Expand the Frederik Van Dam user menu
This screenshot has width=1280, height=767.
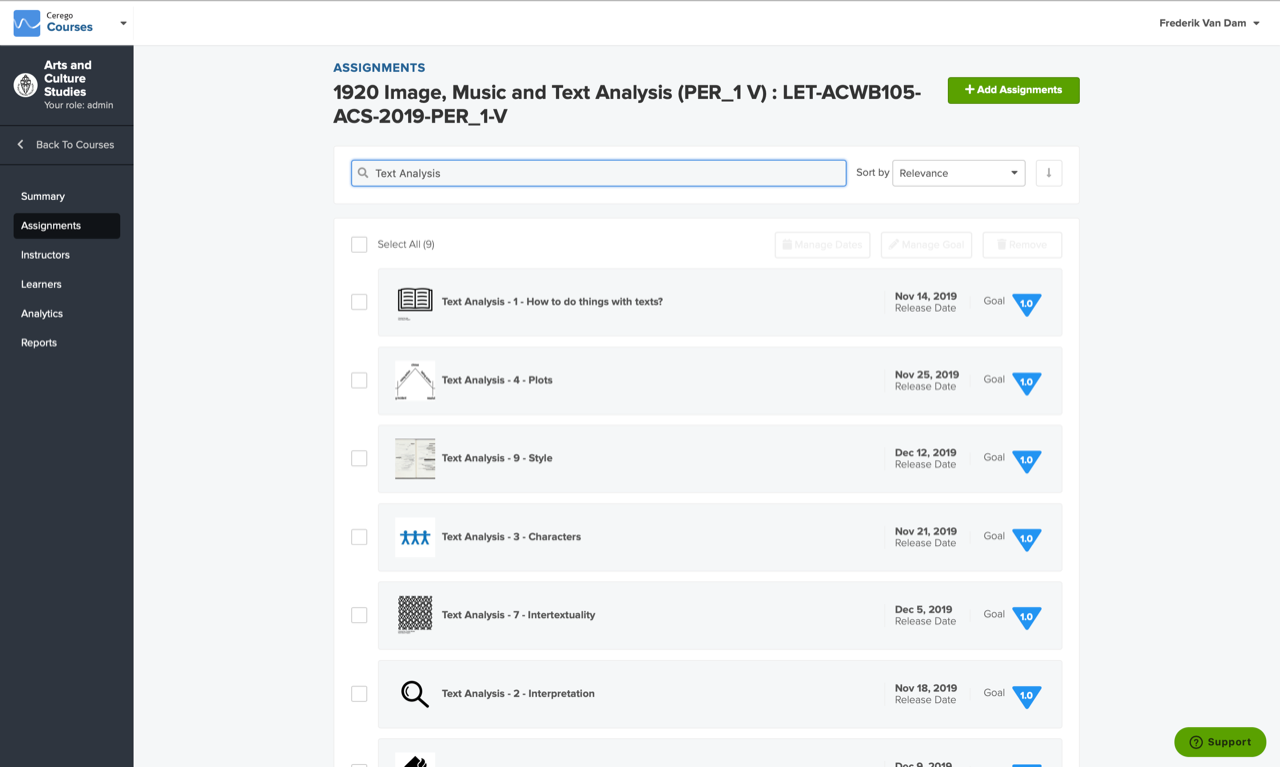pos(1209,23)
